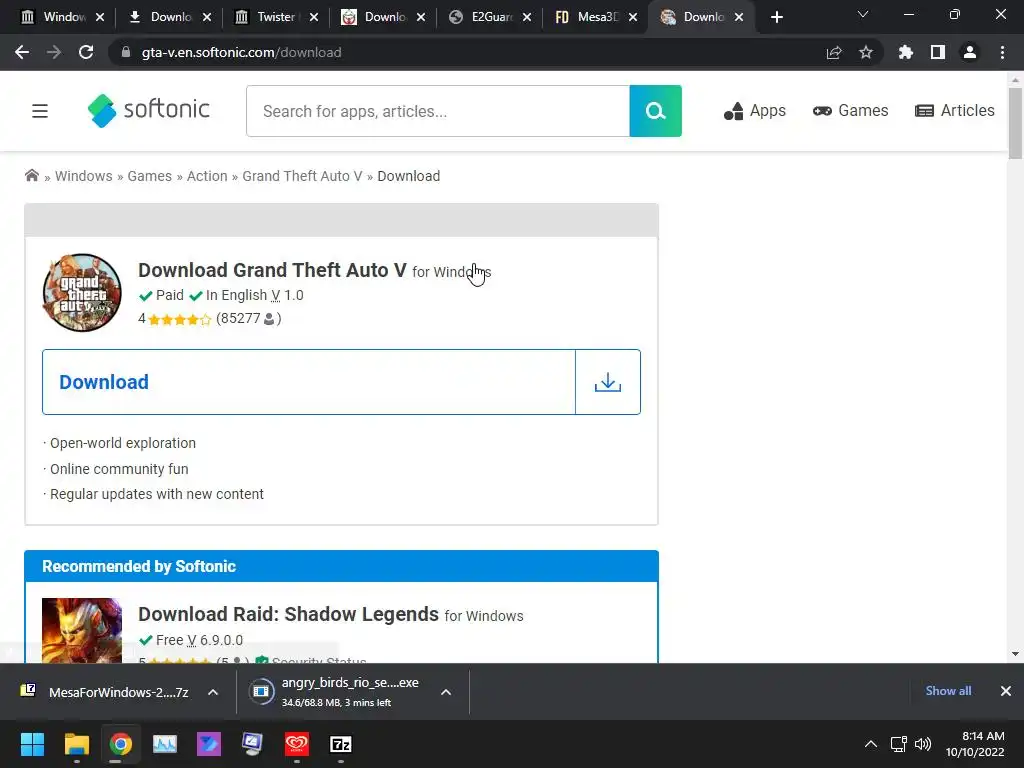
Task: Close the downloads bar
Action: click(1006, 691)
